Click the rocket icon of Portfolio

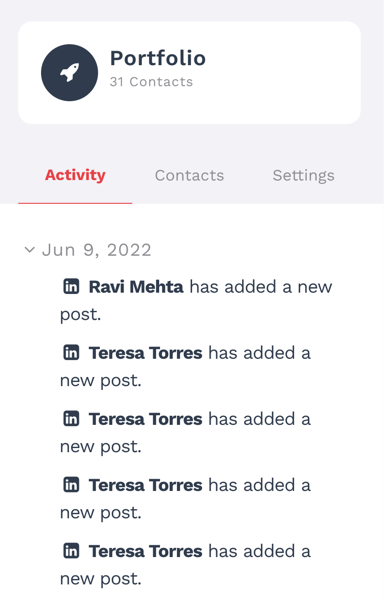(x=70, y=73)
